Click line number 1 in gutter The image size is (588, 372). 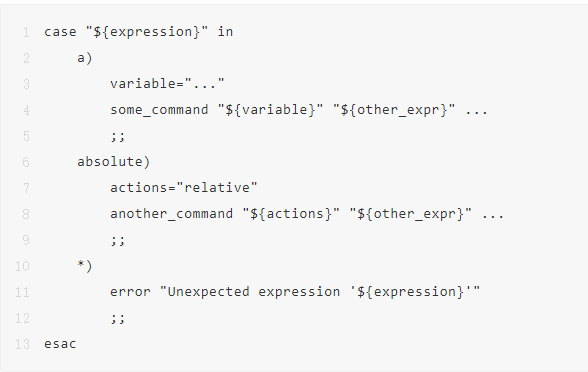coord(26,32)
